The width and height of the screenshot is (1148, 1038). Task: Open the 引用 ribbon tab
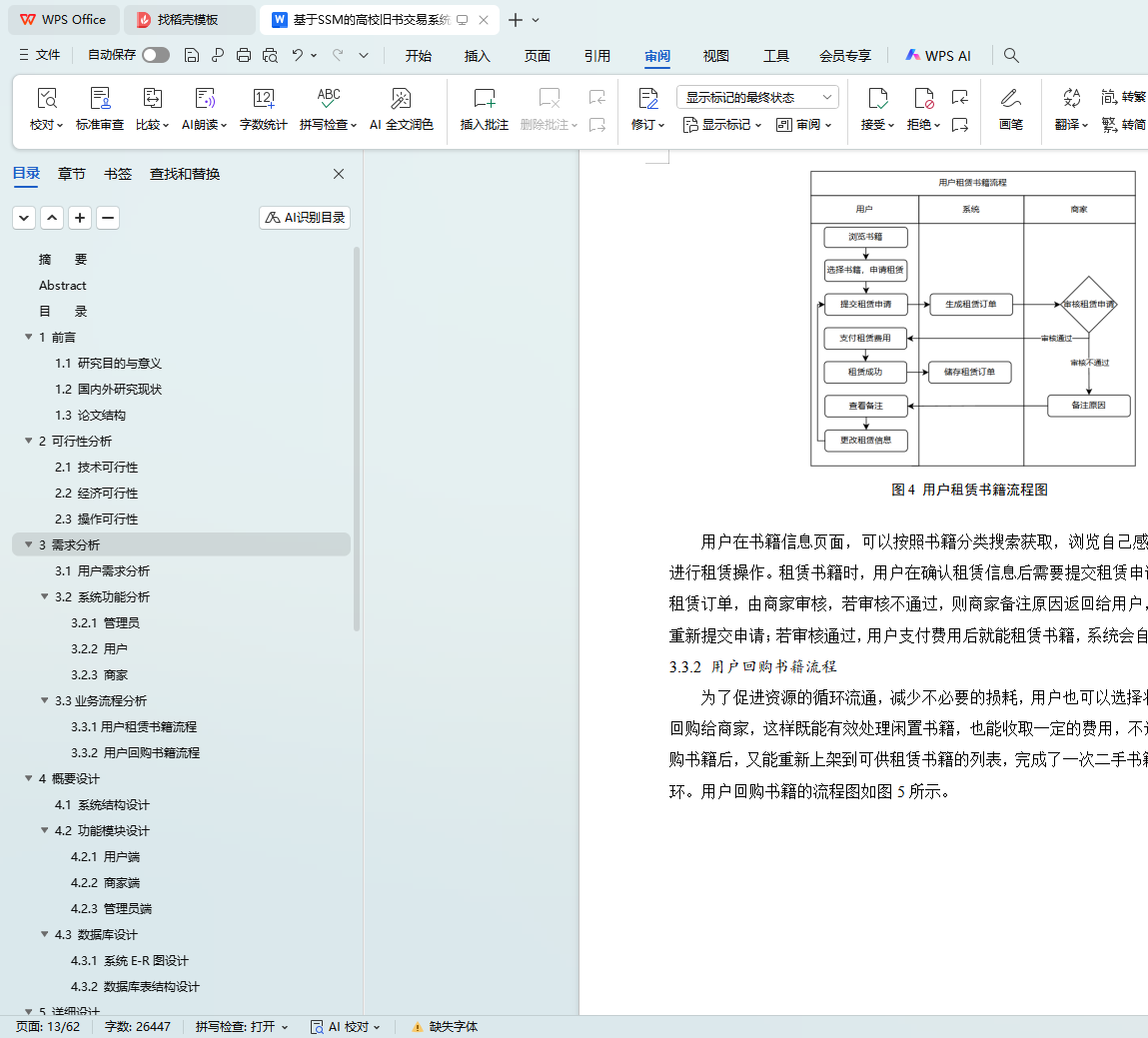point(597,56)
